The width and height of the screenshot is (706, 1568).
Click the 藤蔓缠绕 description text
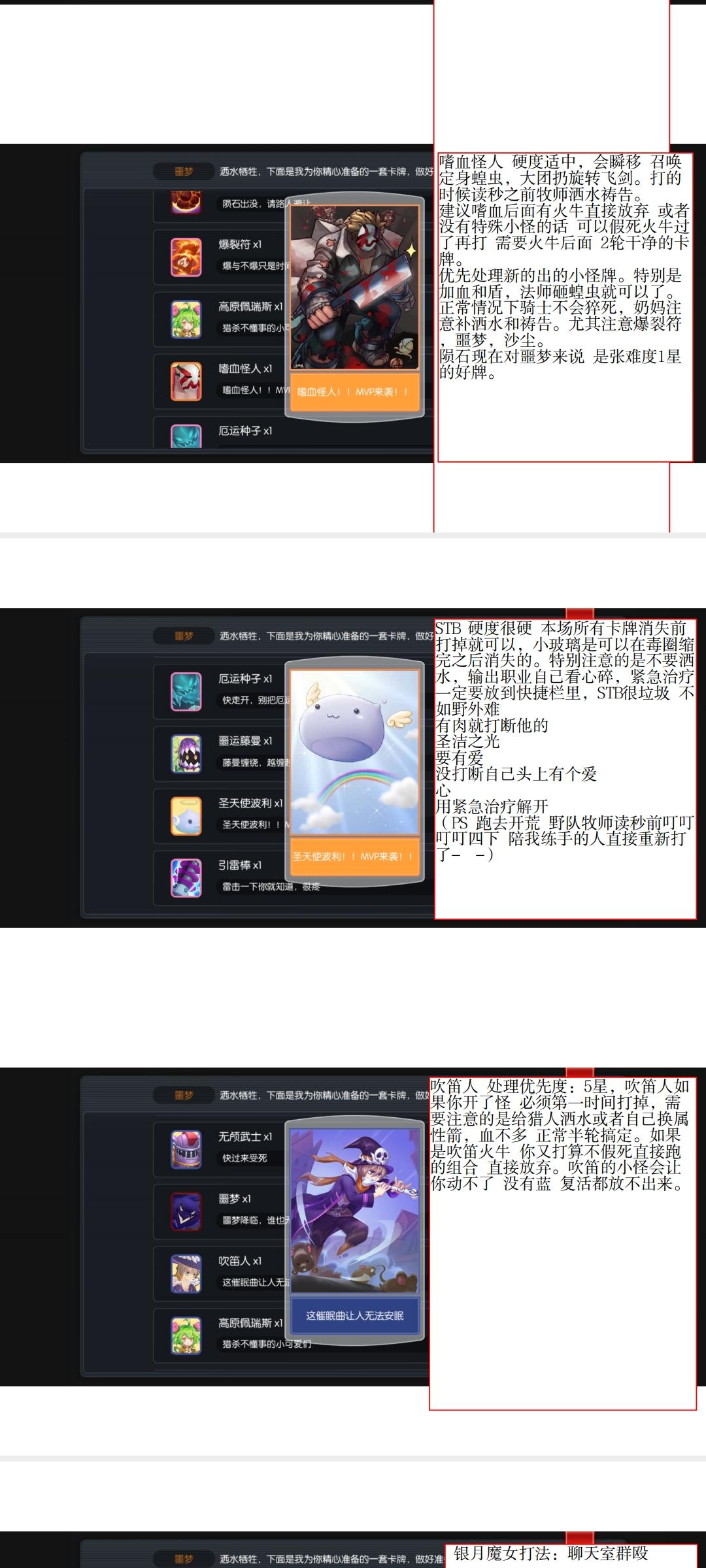[256, 762]
